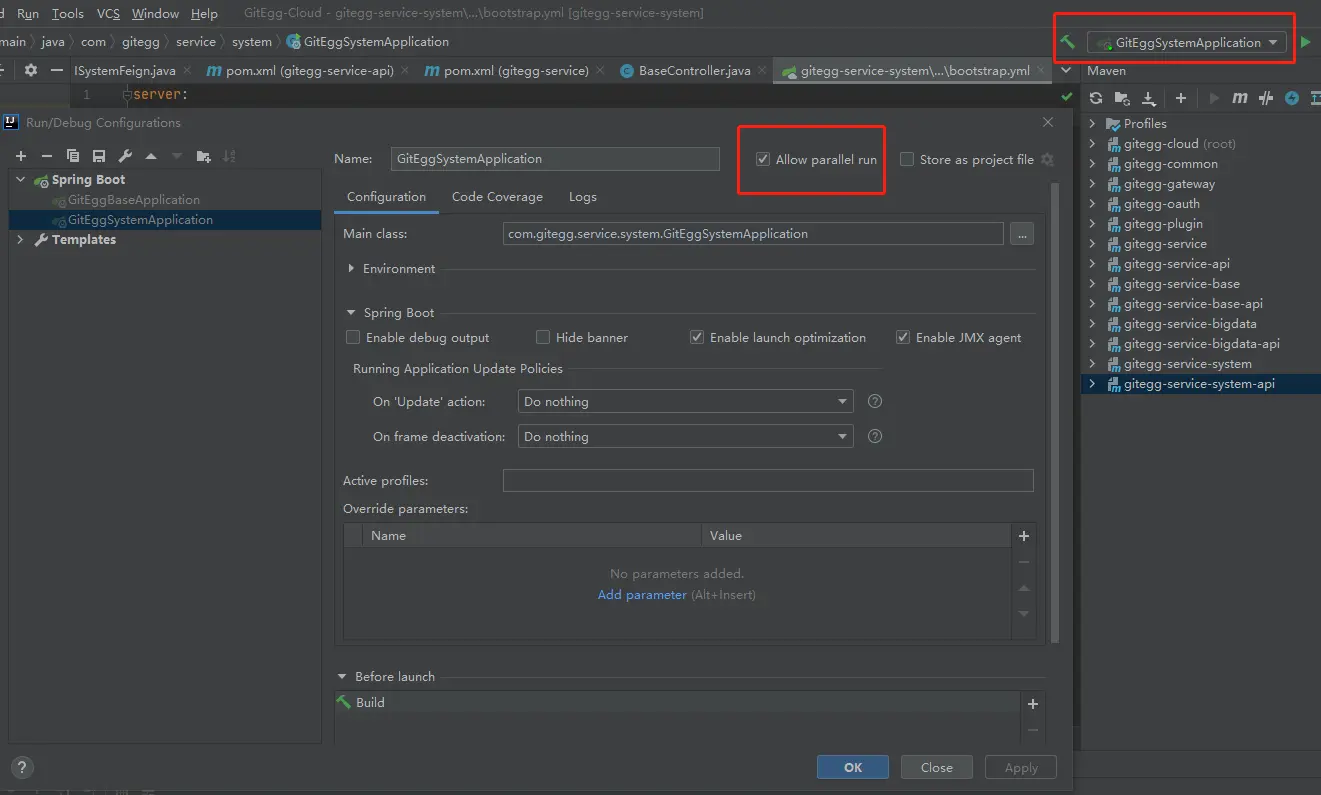This screenshot has width=1321, height=795.
Task: Open 'On Update action' Do nothing dropdown
Action: coord(686,401)
